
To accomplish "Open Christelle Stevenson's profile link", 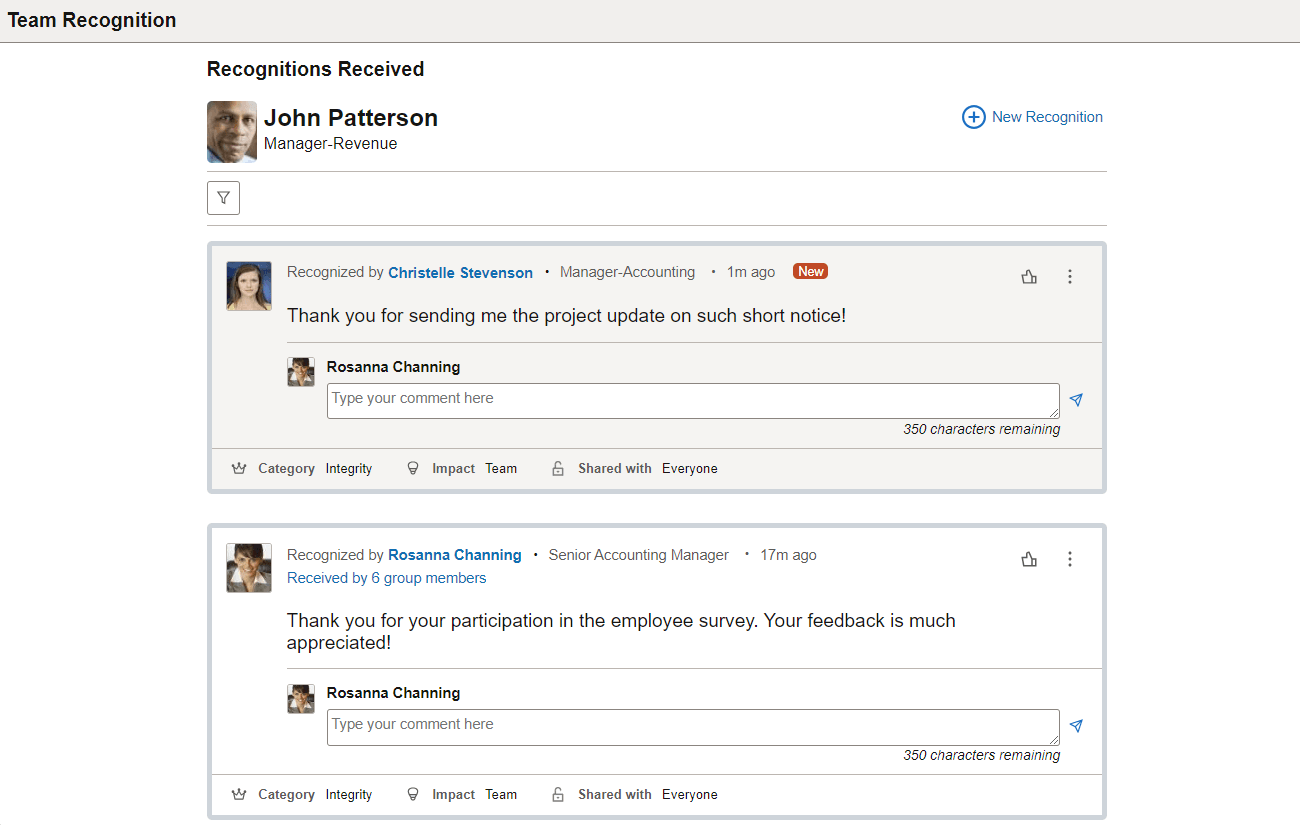I will (x=460, y=272).
